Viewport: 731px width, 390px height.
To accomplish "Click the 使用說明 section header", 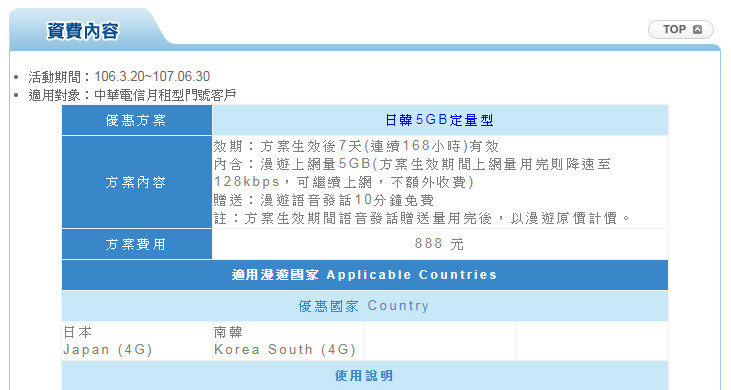I will (365, 376).
